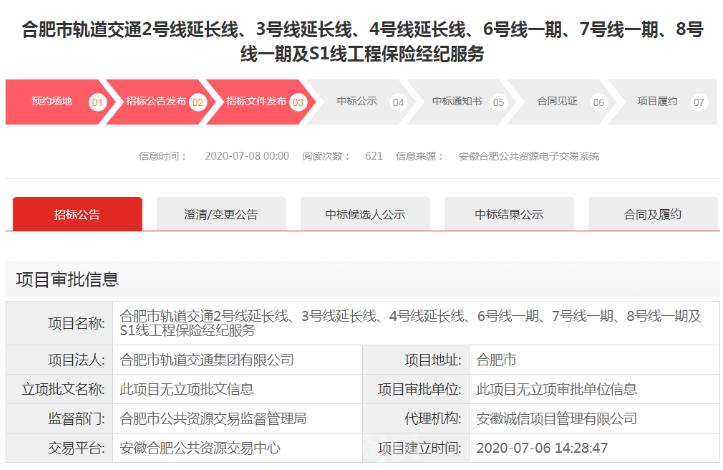Select the 招标公告发布 progress step
The width and height of the screenshot is (723, 470).
tap(156, 101)
